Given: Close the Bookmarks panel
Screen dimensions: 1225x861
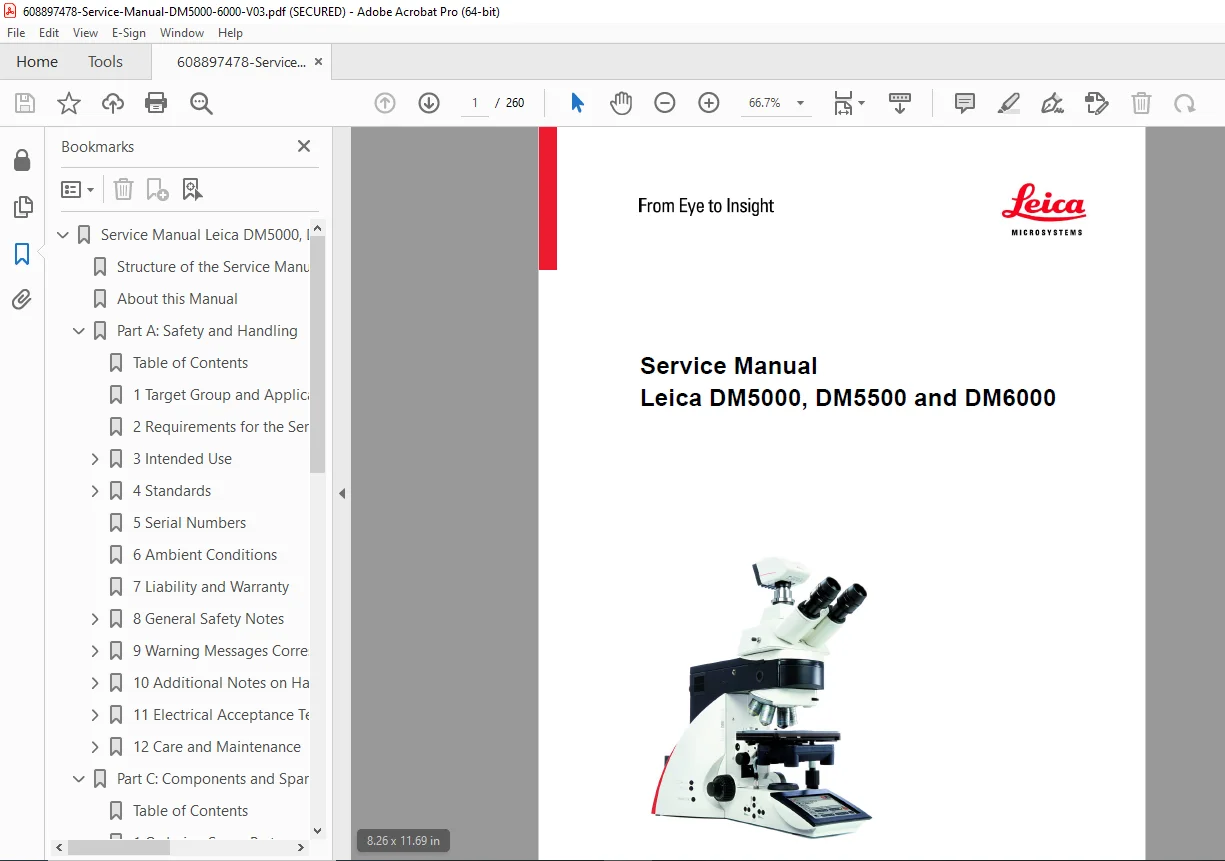Looking at the screenshot, I should 304,146.
